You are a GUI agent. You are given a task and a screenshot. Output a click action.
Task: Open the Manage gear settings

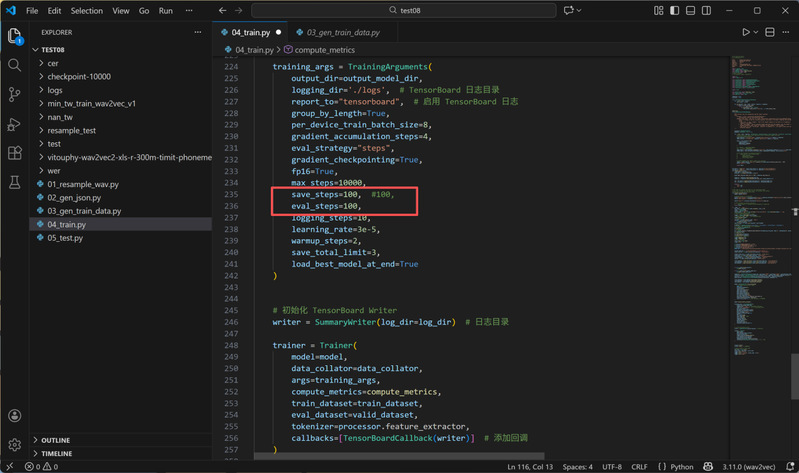pos(14,444)
